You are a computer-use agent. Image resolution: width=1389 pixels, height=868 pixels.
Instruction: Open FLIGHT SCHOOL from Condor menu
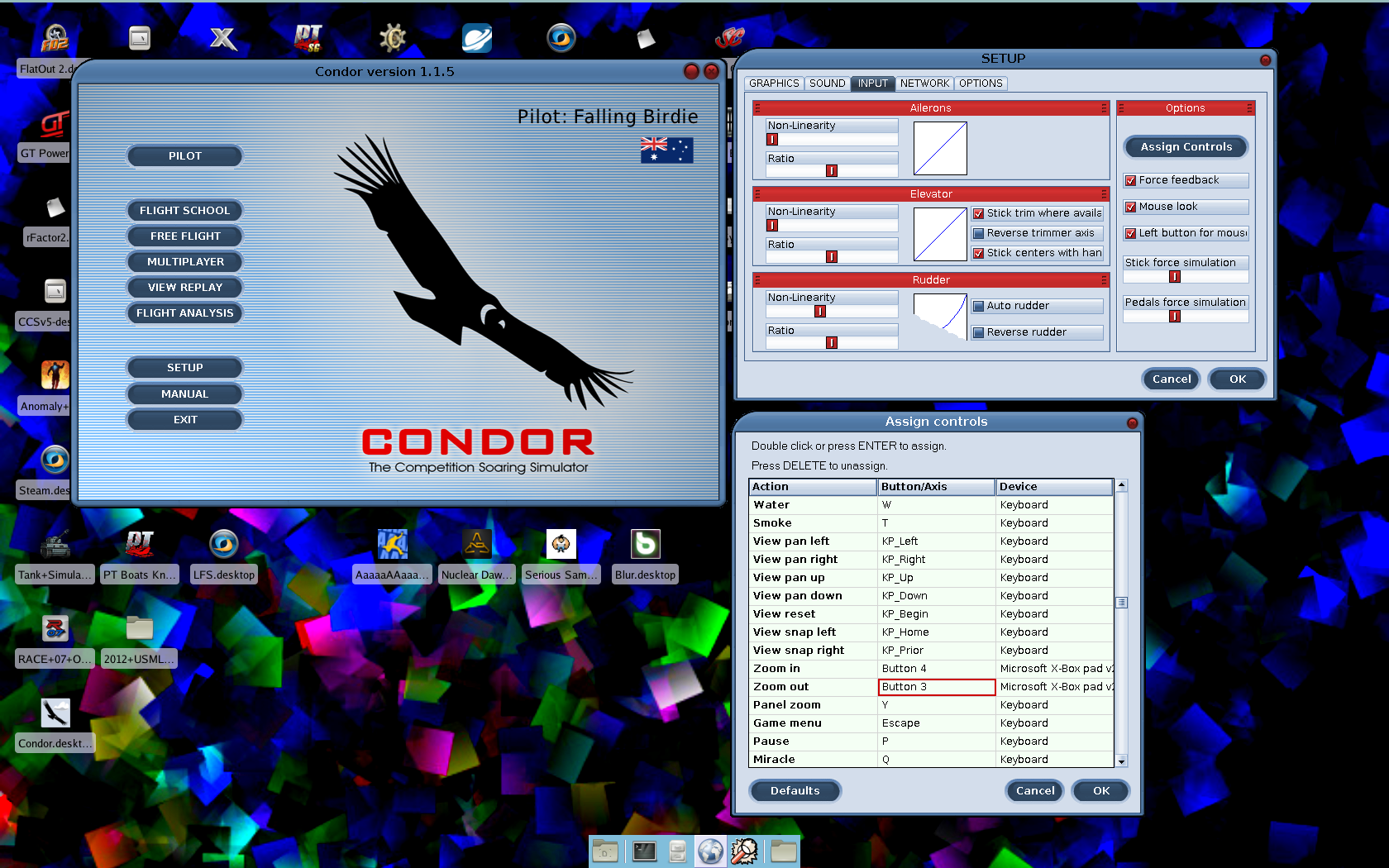(184, 211)
